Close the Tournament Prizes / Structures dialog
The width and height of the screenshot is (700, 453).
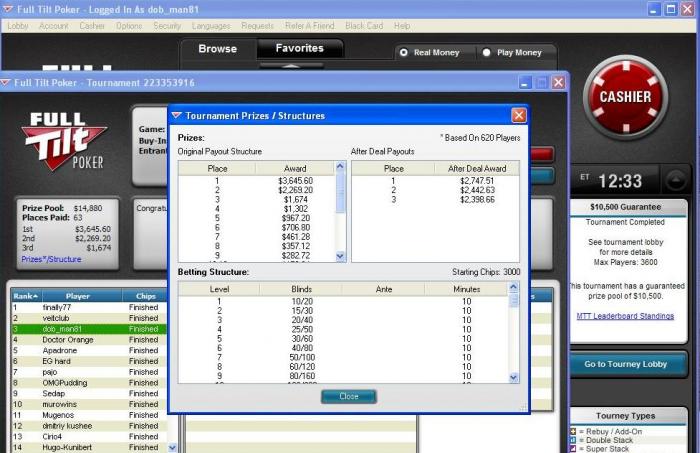519,116
